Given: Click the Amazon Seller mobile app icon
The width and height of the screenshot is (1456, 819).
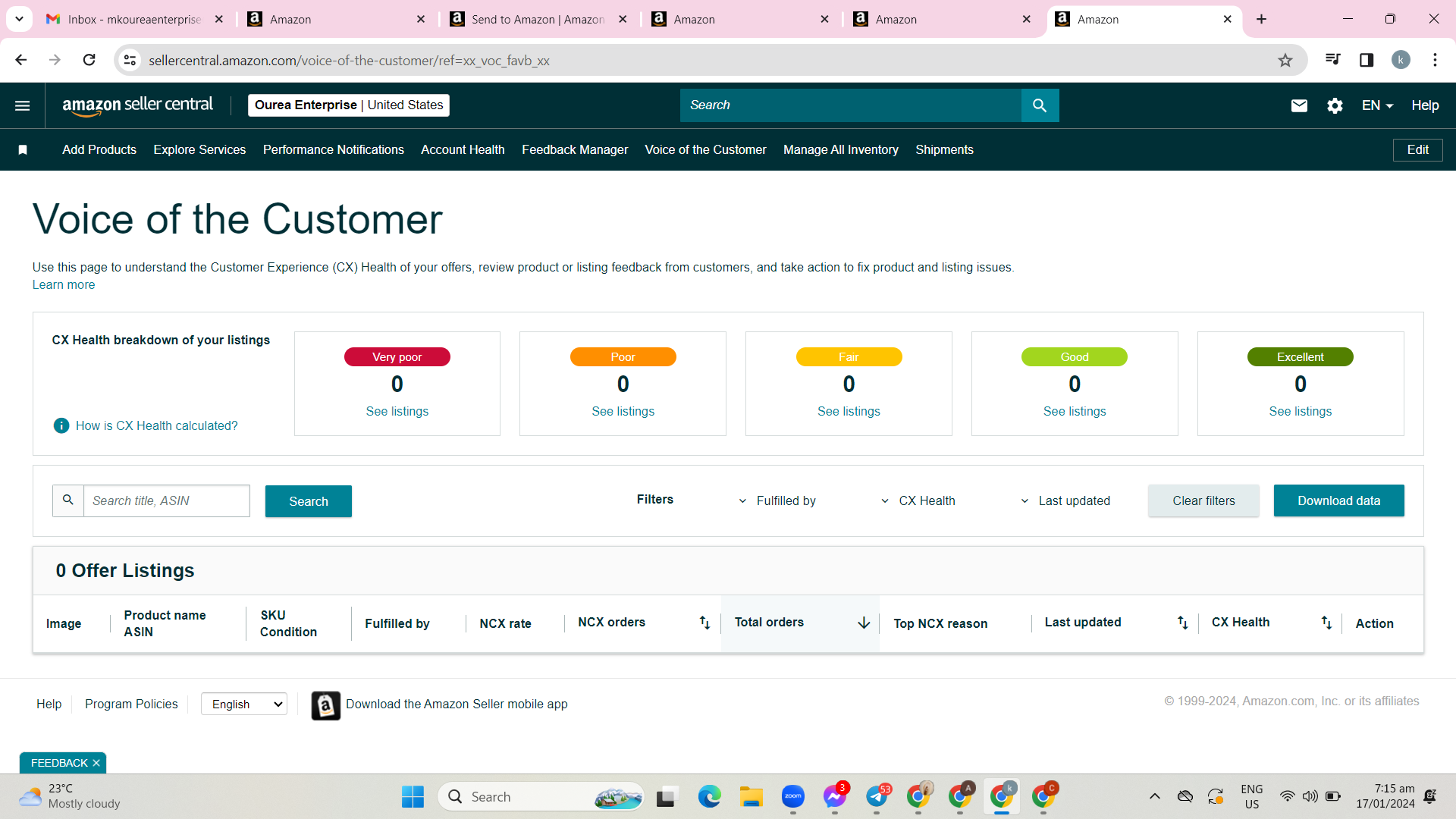Looking at the screenshot, I should click(326, 705).
